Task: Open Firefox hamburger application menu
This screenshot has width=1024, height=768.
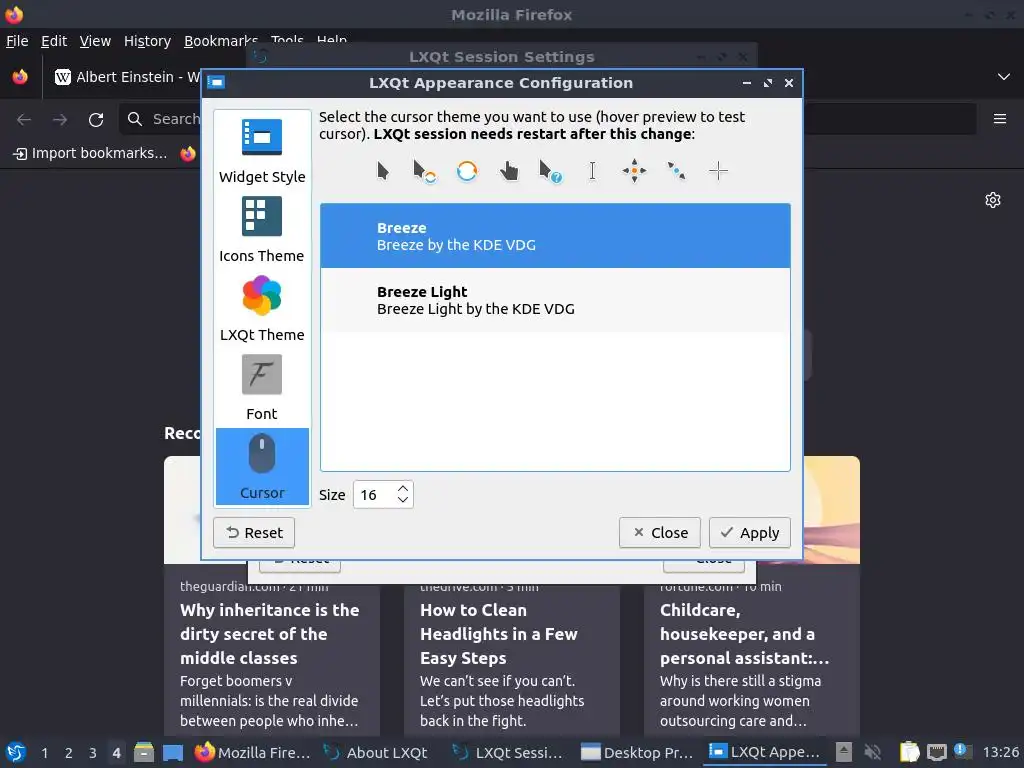Action: 1000,119
